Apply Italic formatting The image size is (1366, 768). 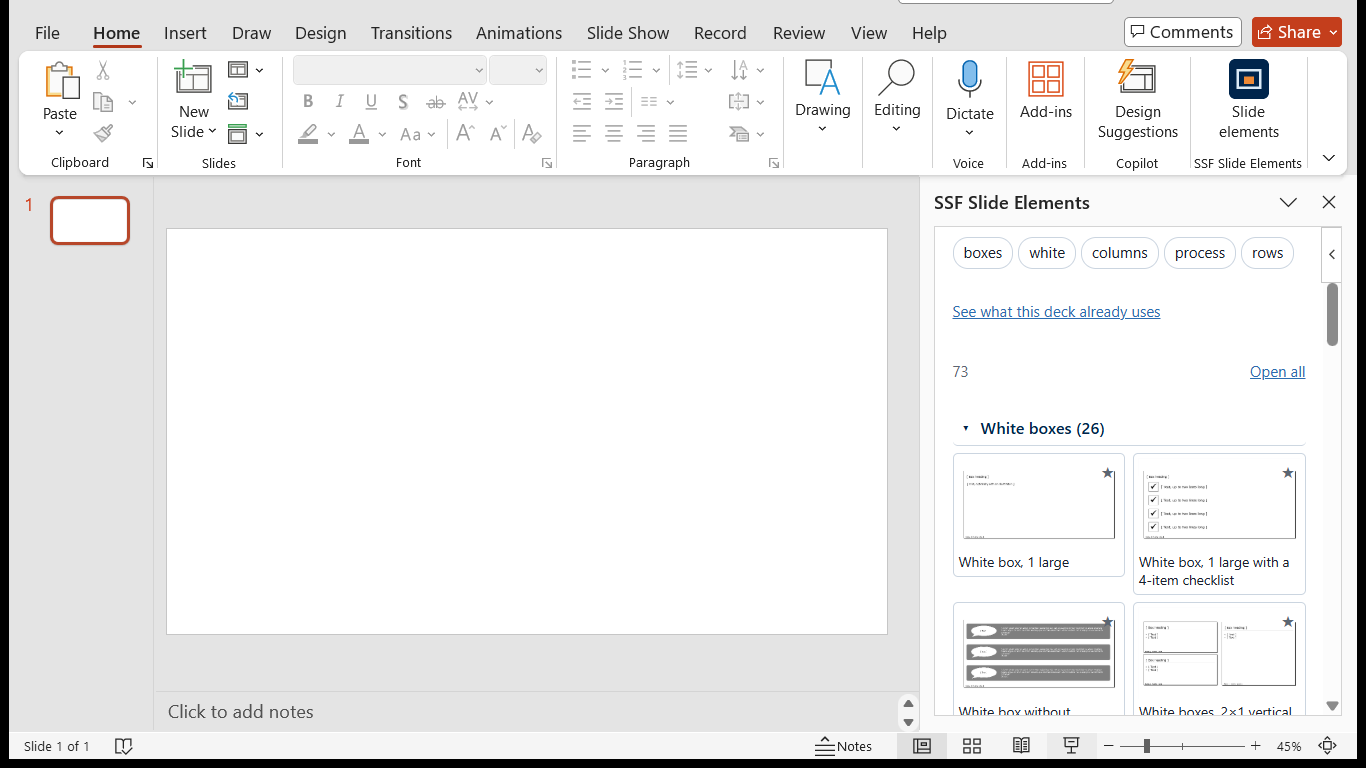(340, 102)
